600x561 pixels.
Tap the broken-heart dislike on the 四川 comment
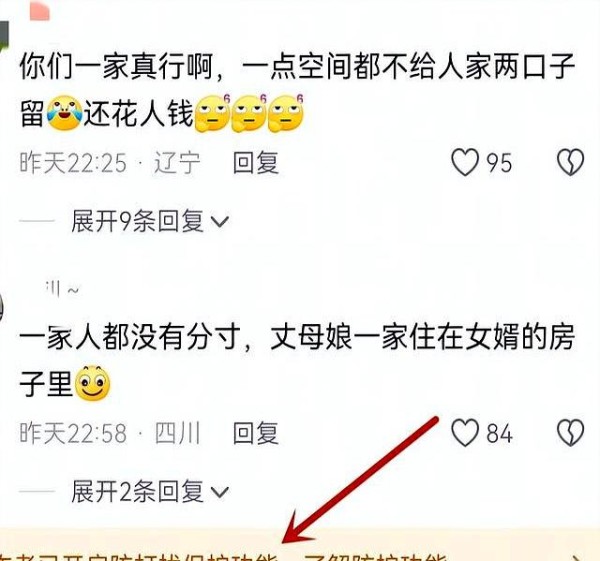coord(570,432)
